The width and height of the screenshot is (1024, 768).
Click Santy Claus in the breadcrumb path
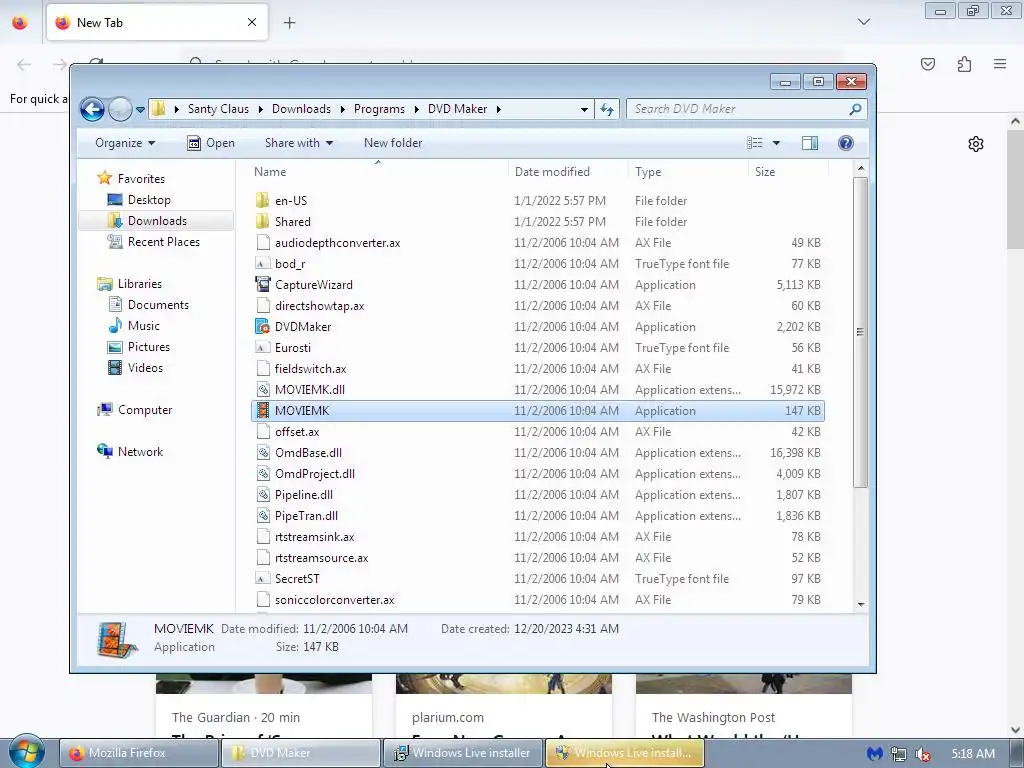pos(218,109)
